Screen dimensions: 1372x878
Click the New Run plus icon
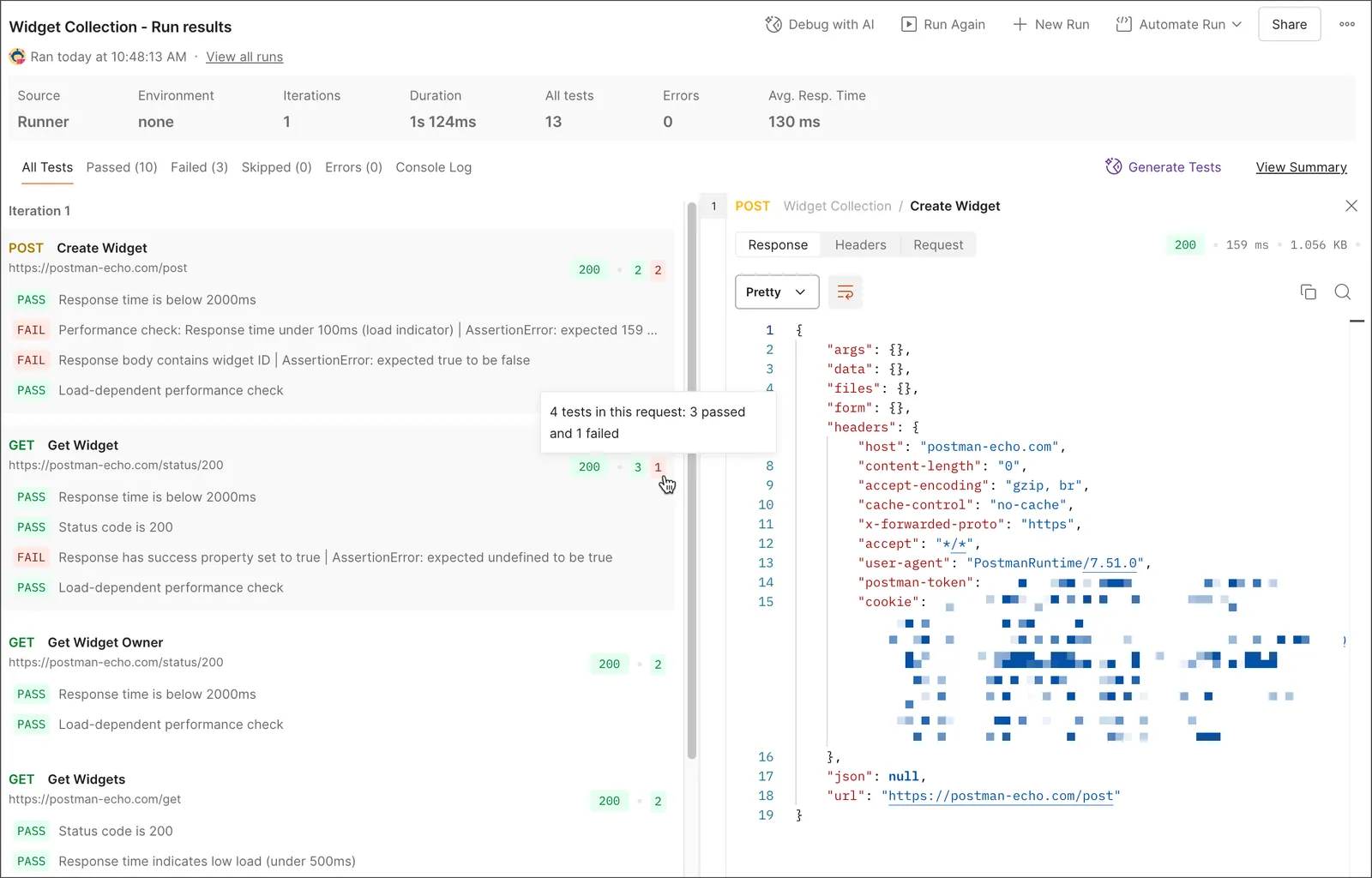(x=1020, y=25)
